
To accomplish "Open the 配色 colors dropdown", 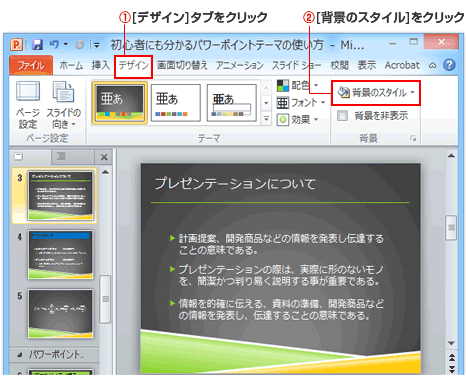I will (x=298, y=86).
